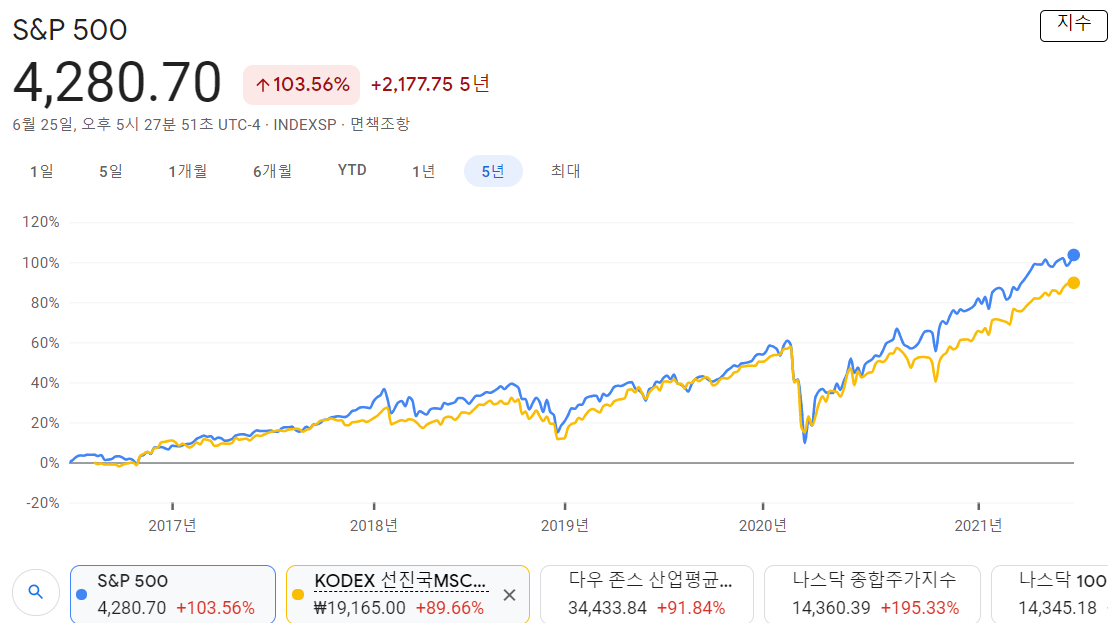Click the yellow dot in KODEX card

(298, 595)
